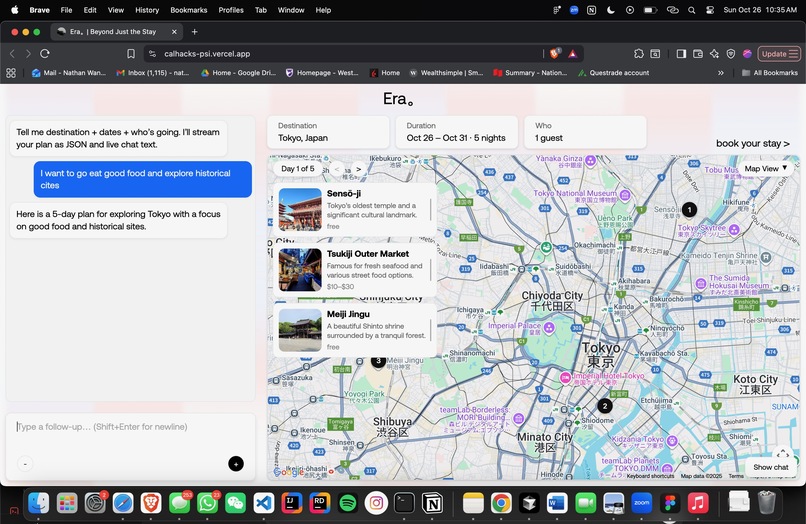
Task: Bookmark this page icon
Action: [x=131, y=53]
